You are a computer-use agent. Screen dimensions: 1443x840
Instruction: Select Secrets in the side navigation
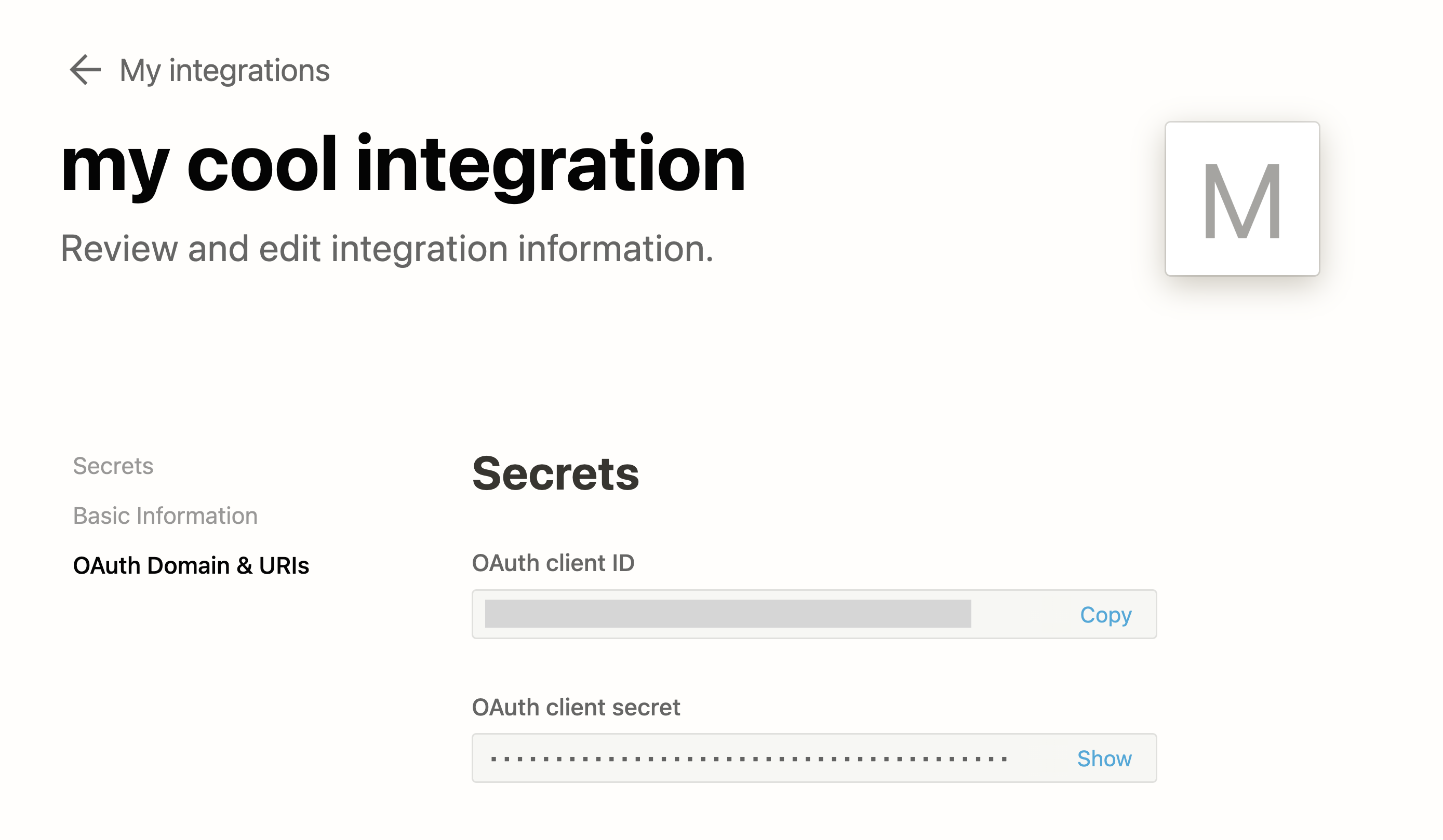113,466
